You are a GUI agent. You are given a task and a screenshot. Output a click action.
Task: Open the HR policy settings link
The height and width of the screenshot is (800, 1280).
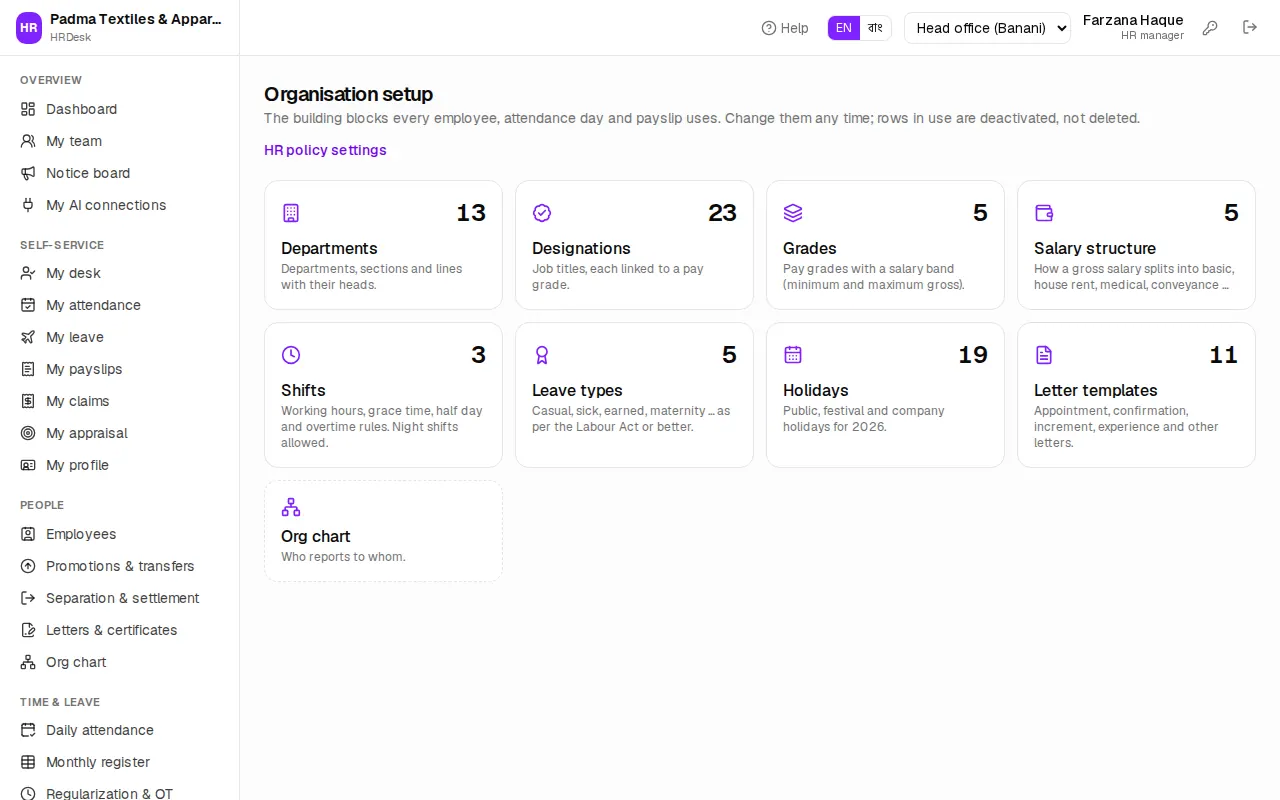coord(325,150)
